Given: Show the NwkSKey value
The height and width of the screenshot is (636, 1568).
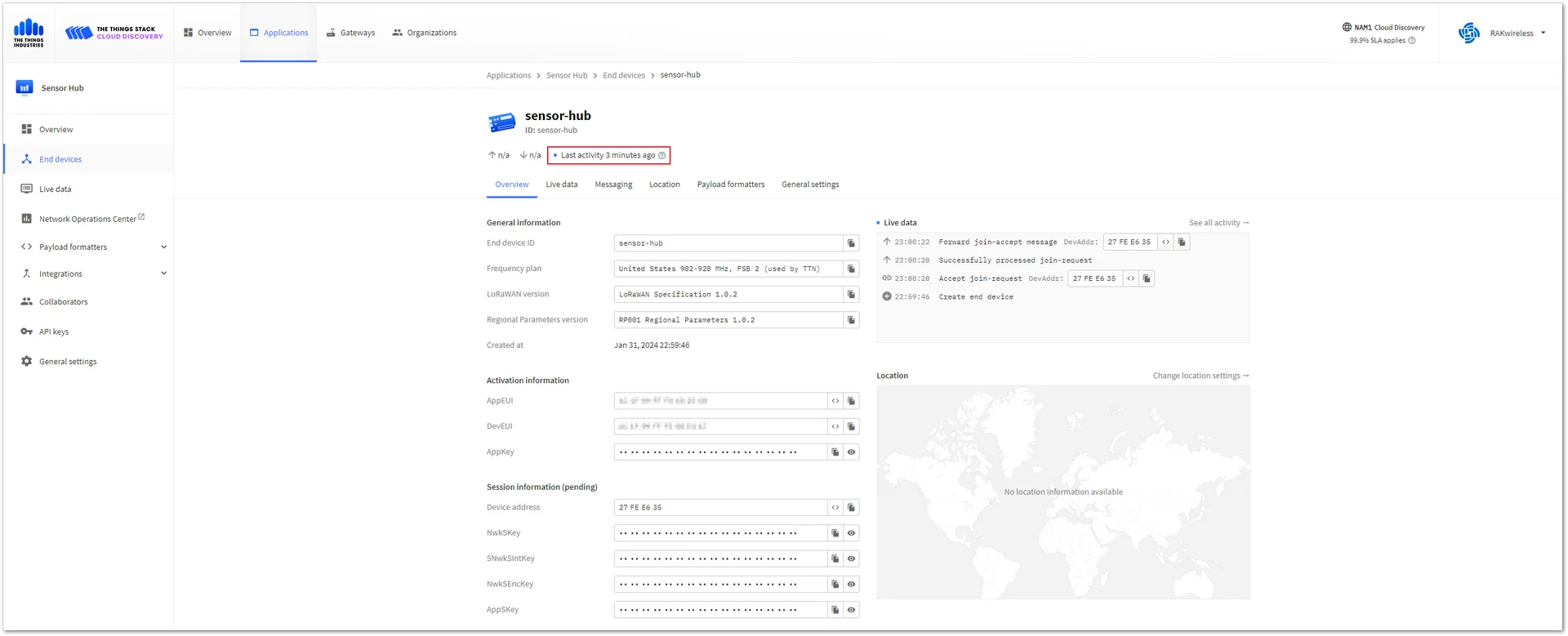Looking at the screenshot, I should click(851, 533).
